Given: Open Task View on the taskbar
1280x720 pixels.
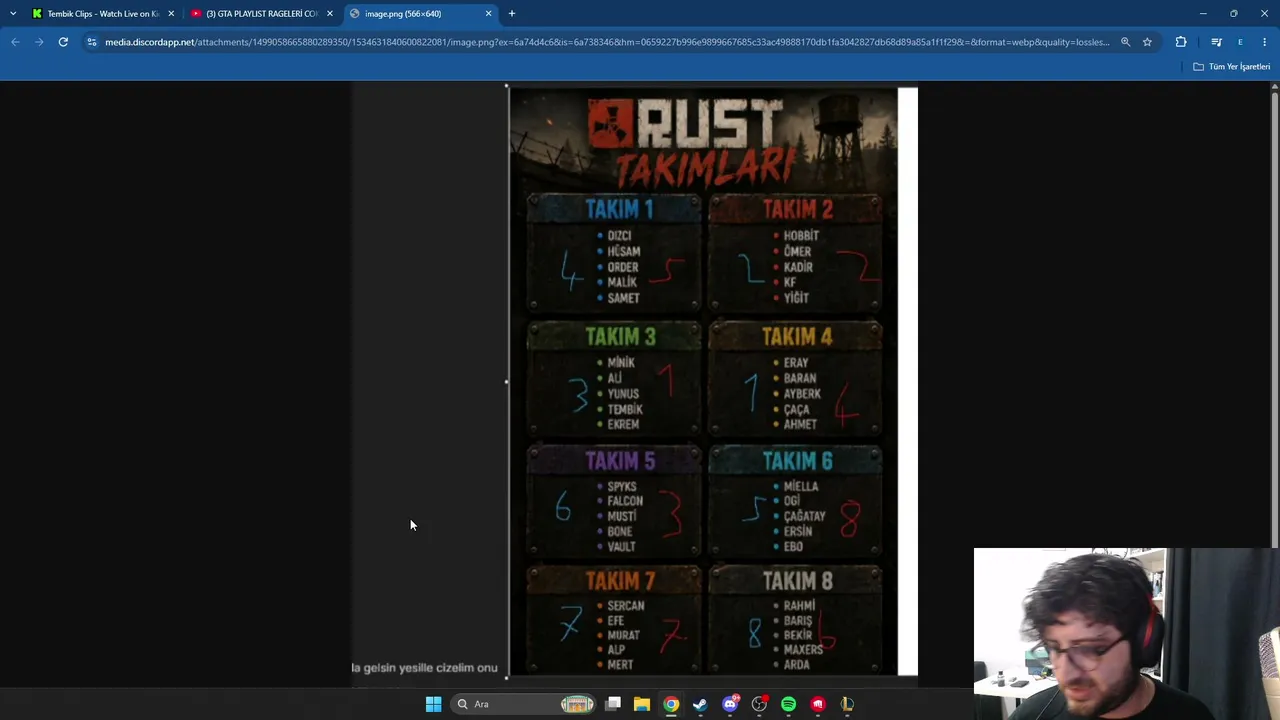Looking at the screenshot, I should 613,704.
